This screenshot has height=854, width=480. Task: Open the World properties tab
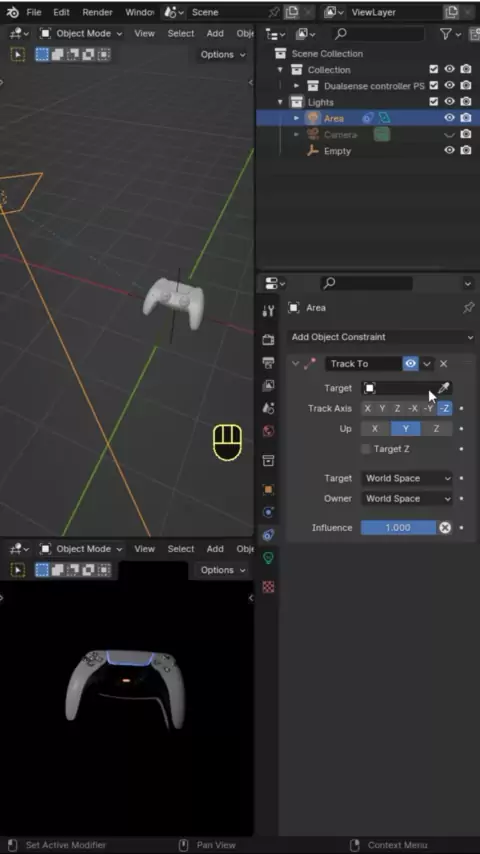(268, 431)
